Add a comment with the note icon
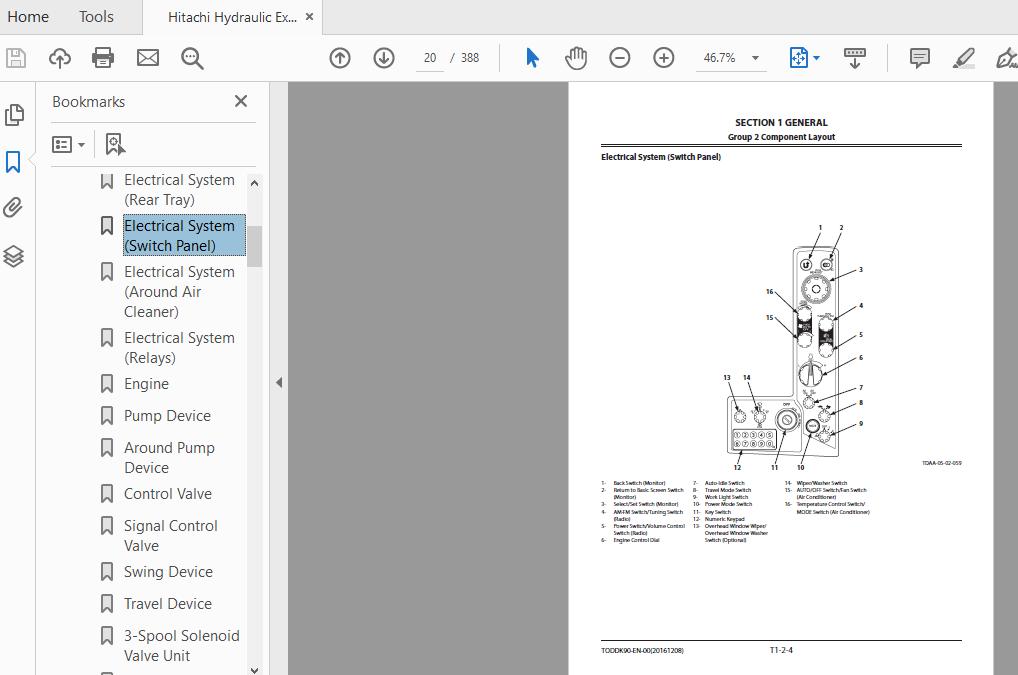 click(919, 58)
